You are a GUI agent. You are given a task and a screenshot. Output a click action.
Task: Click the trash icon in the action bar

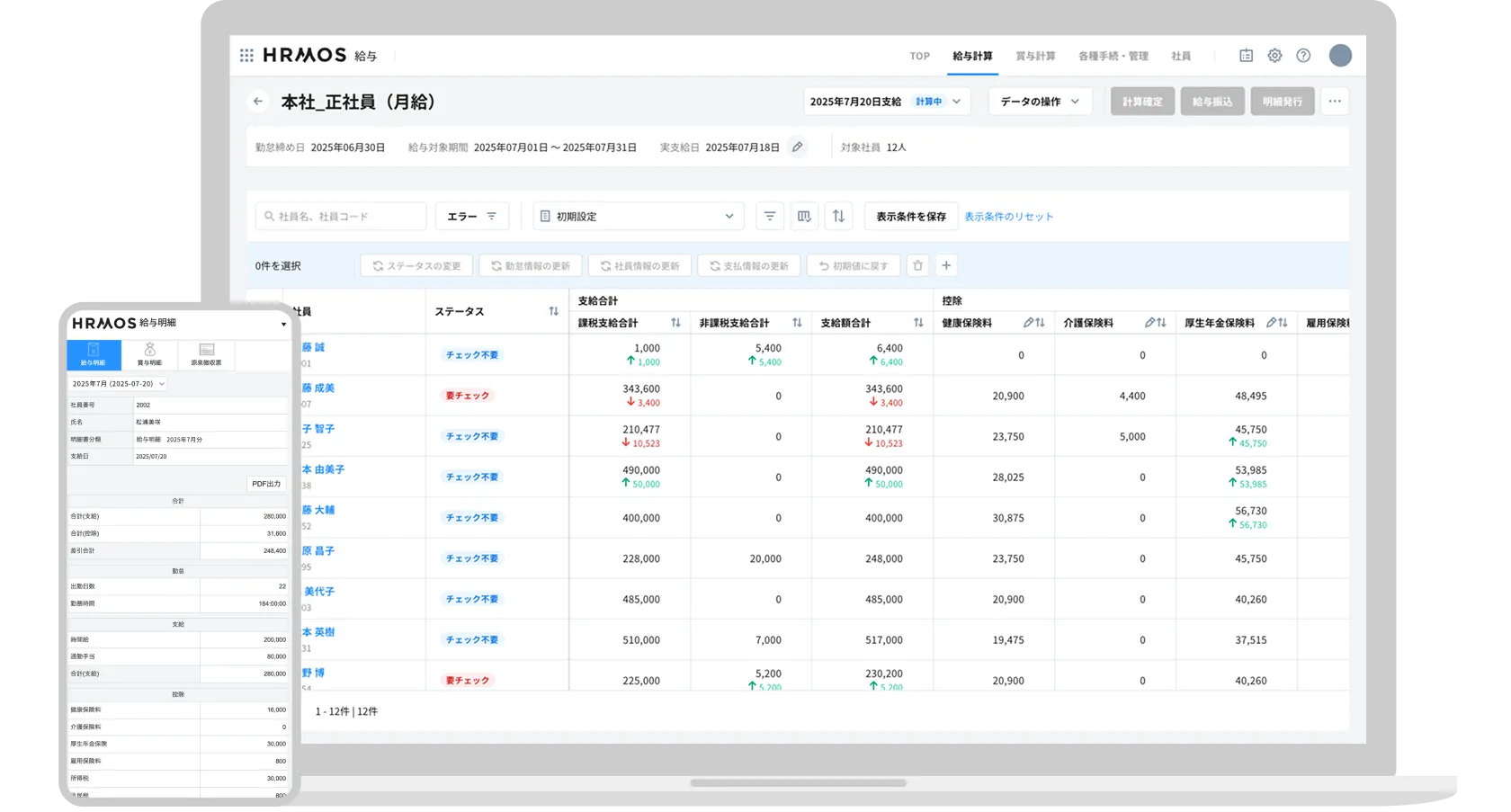[917, 265]
